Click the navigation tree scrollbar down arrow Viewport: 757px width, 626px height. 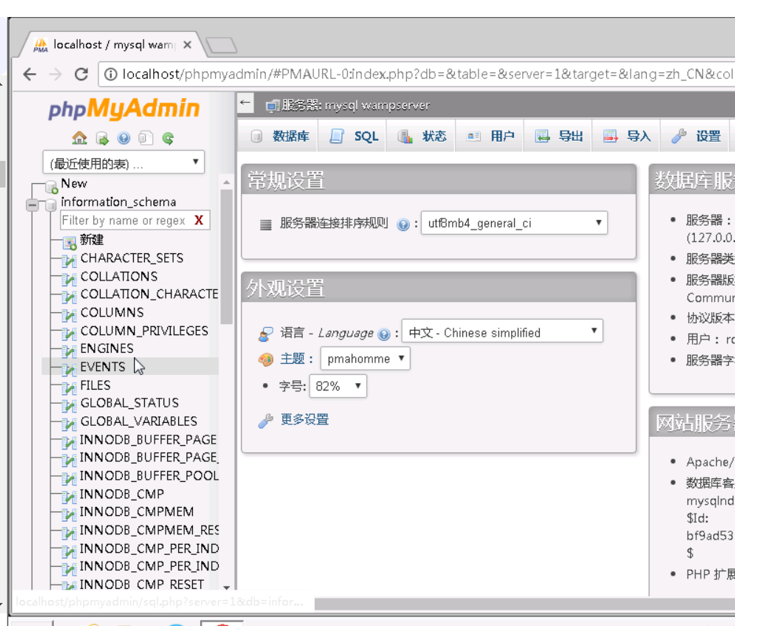click(226, 587)
